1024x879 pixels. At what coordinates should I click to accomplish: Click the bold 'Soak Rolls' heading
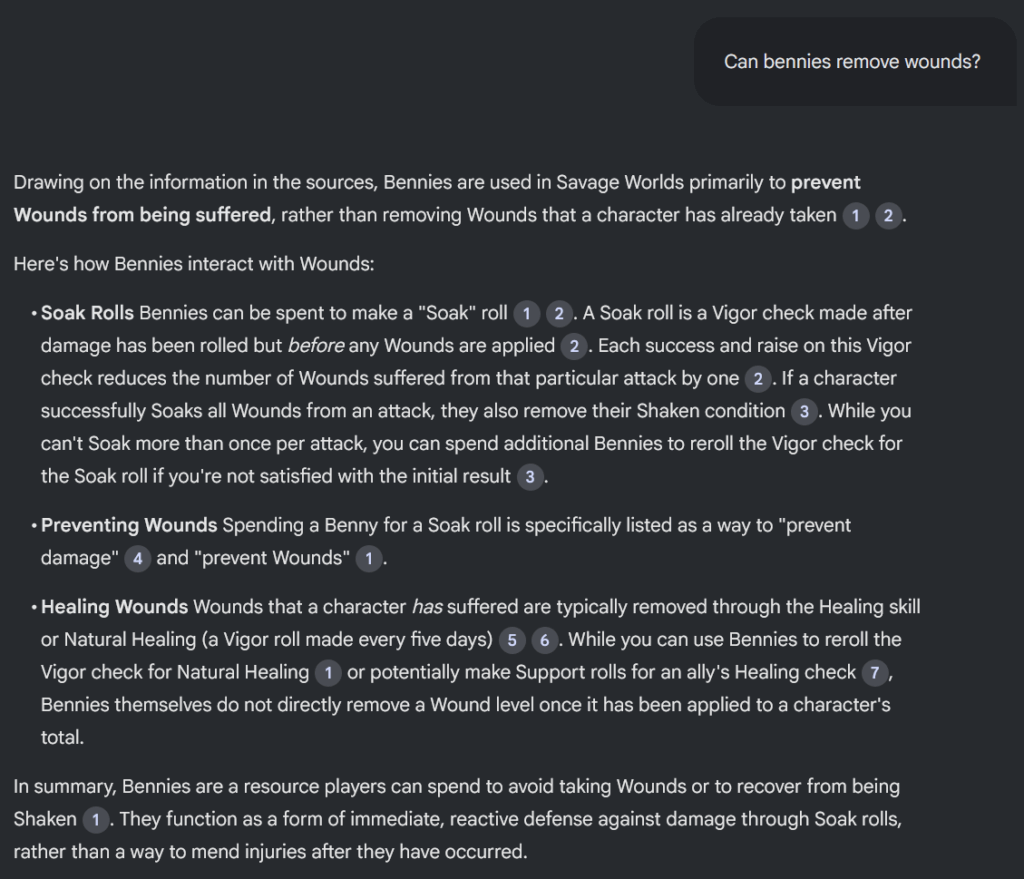click(x=88, y=313)
